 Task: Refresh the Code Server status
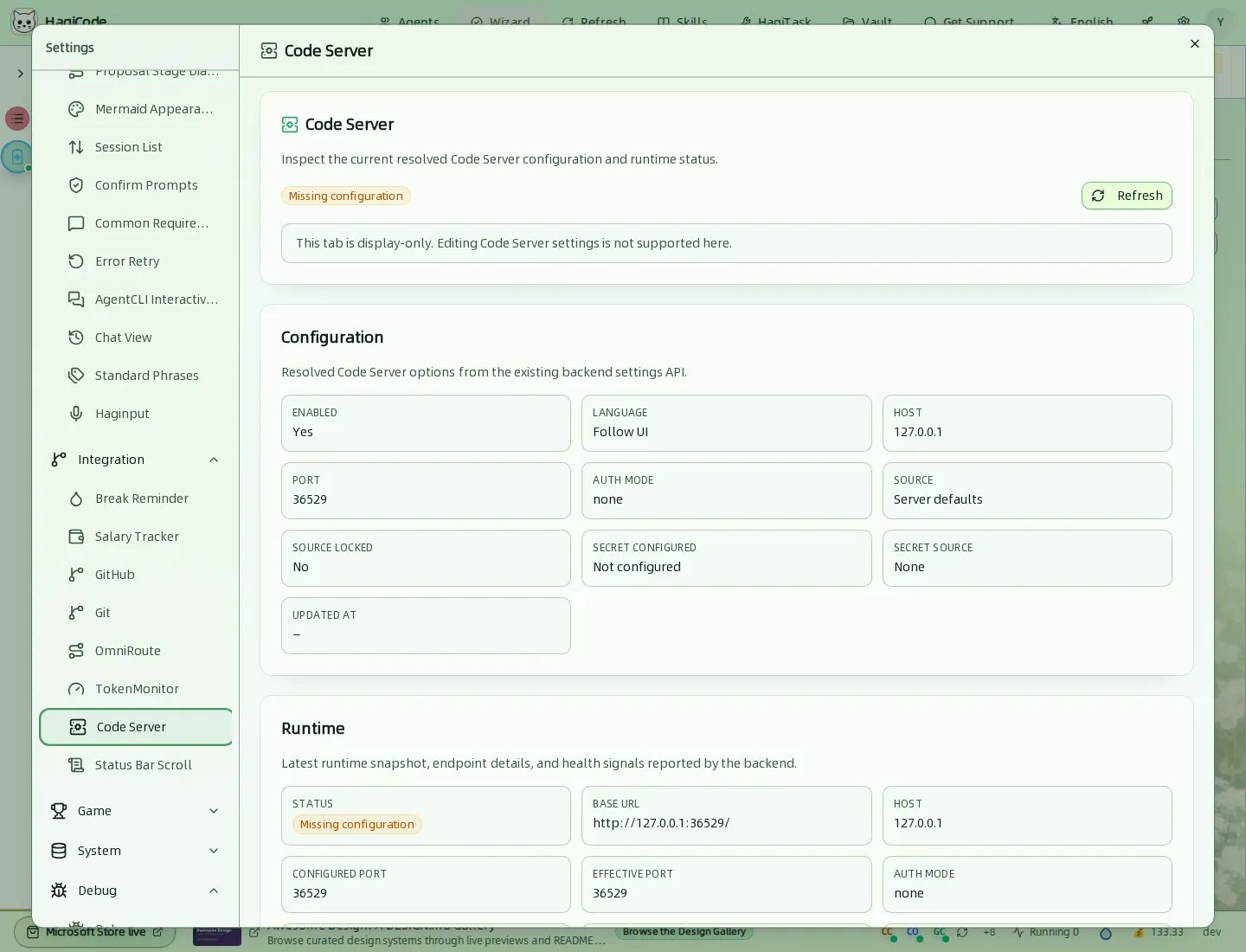[1127, 196]
